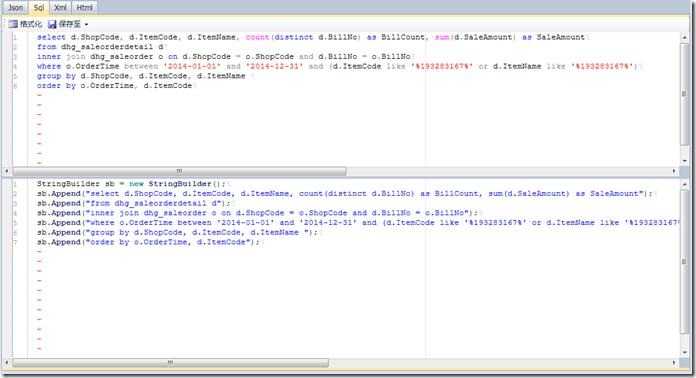
Task: Click up arrow of the SQL pane's vertical scrollbar
Action: tap(684, 37)
